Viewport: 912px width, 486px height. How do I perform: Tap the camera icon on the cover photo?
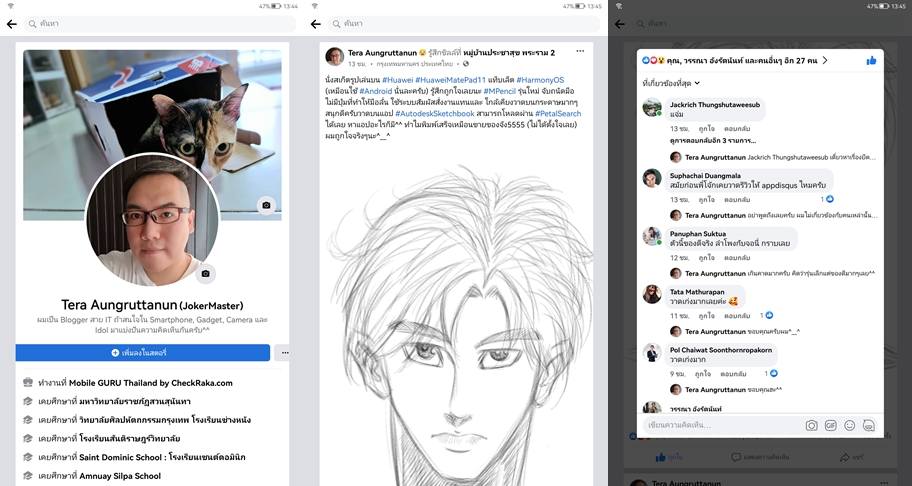coord(266,205)
